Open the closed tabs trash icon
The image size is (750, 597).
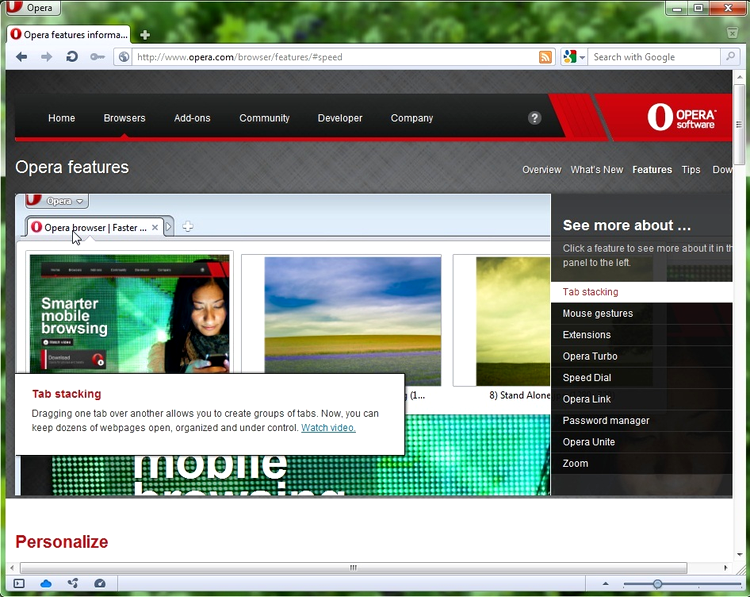pyautogui.click(x=732, y=33)
